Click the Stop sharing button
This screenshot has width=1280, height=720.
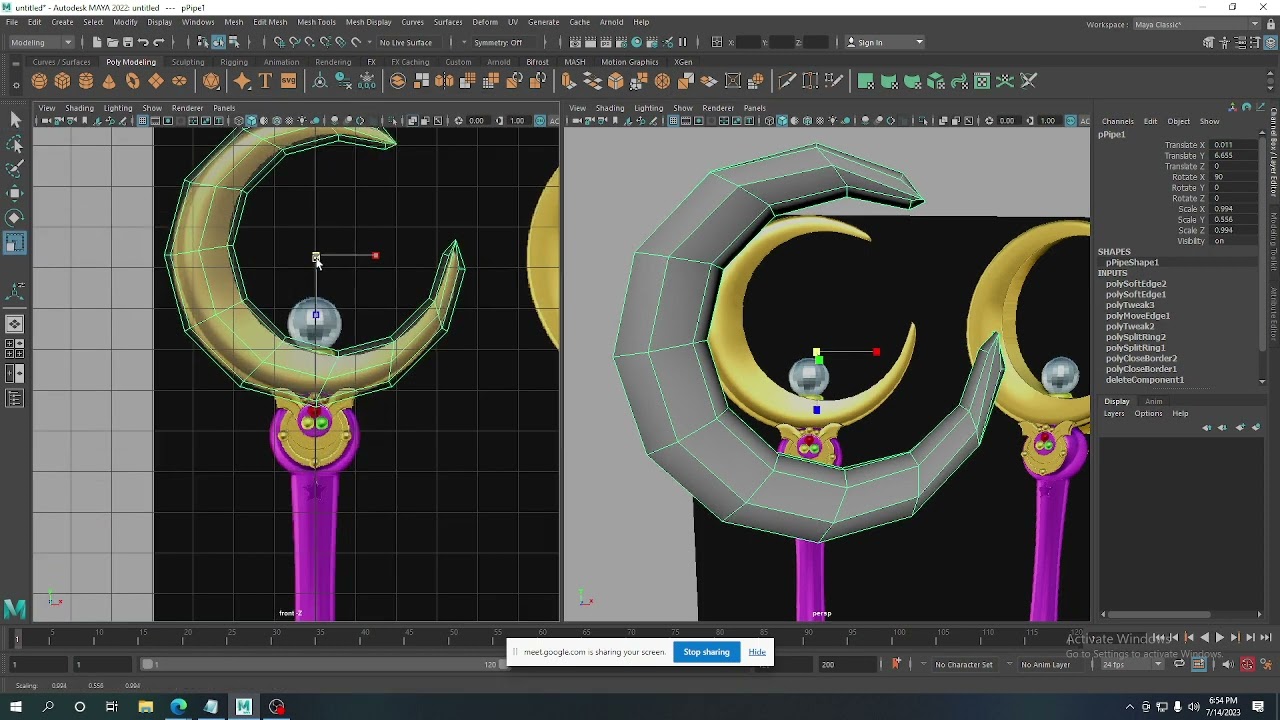point(706,652)
